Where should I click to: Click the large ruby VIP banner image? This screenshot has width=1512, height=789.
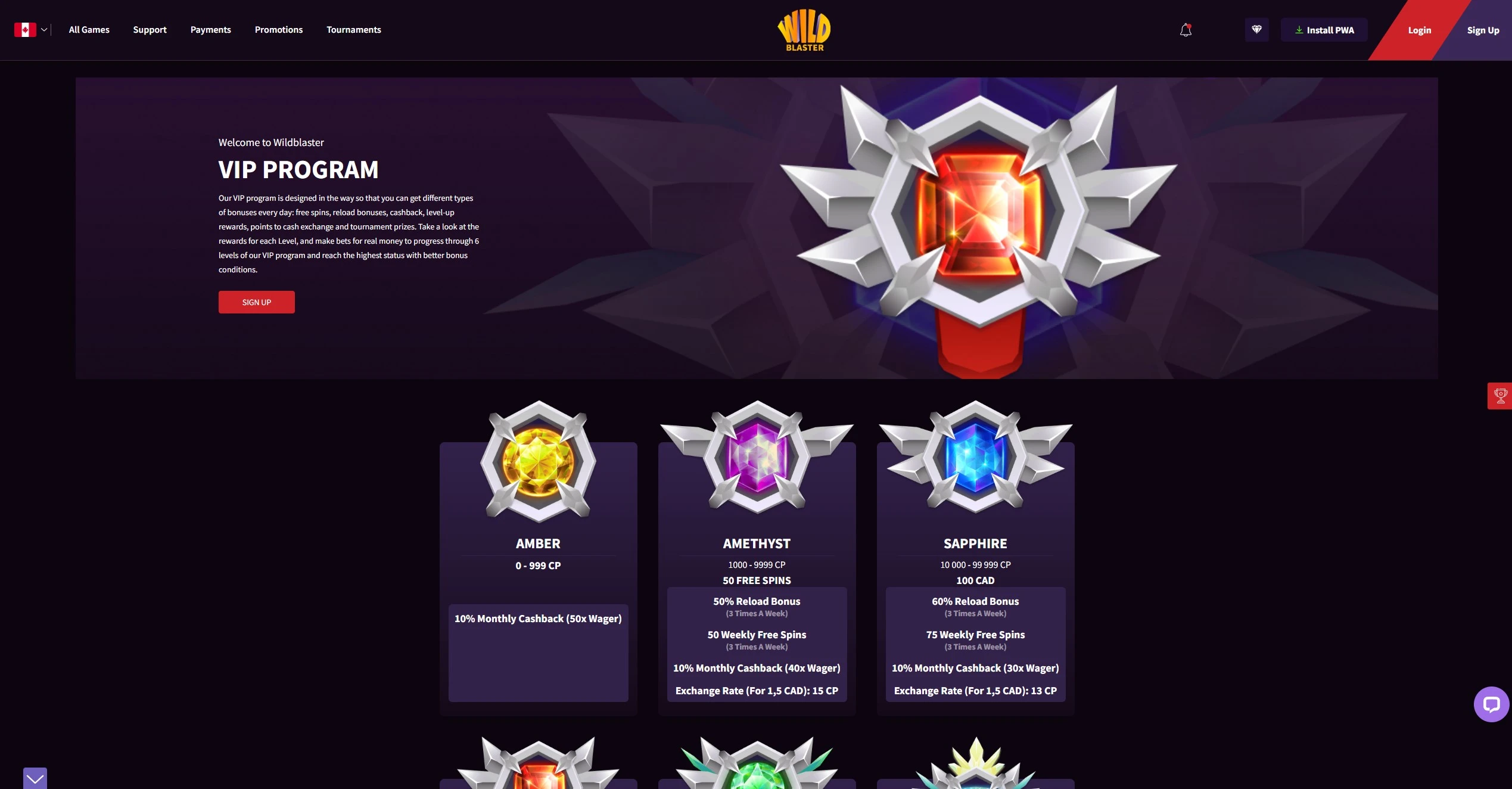978,229
